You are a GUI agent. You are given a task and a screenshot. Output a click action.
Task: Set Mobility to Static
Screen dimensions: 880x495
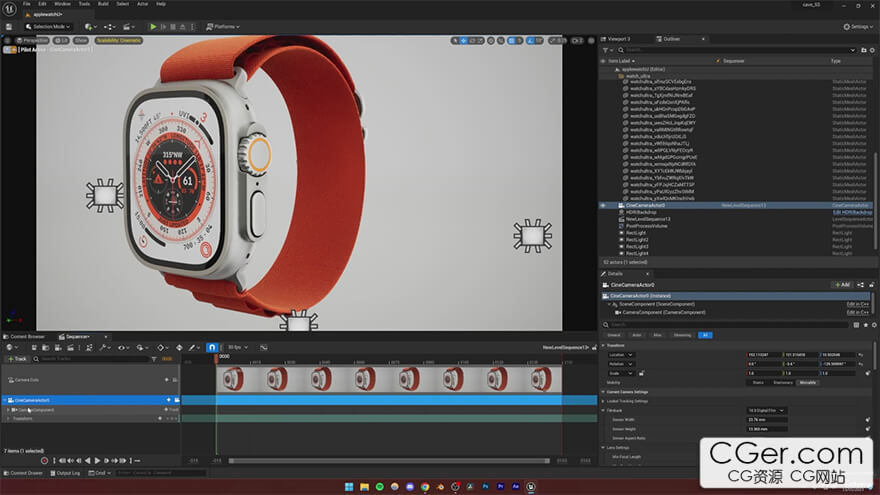coord(758,382)
